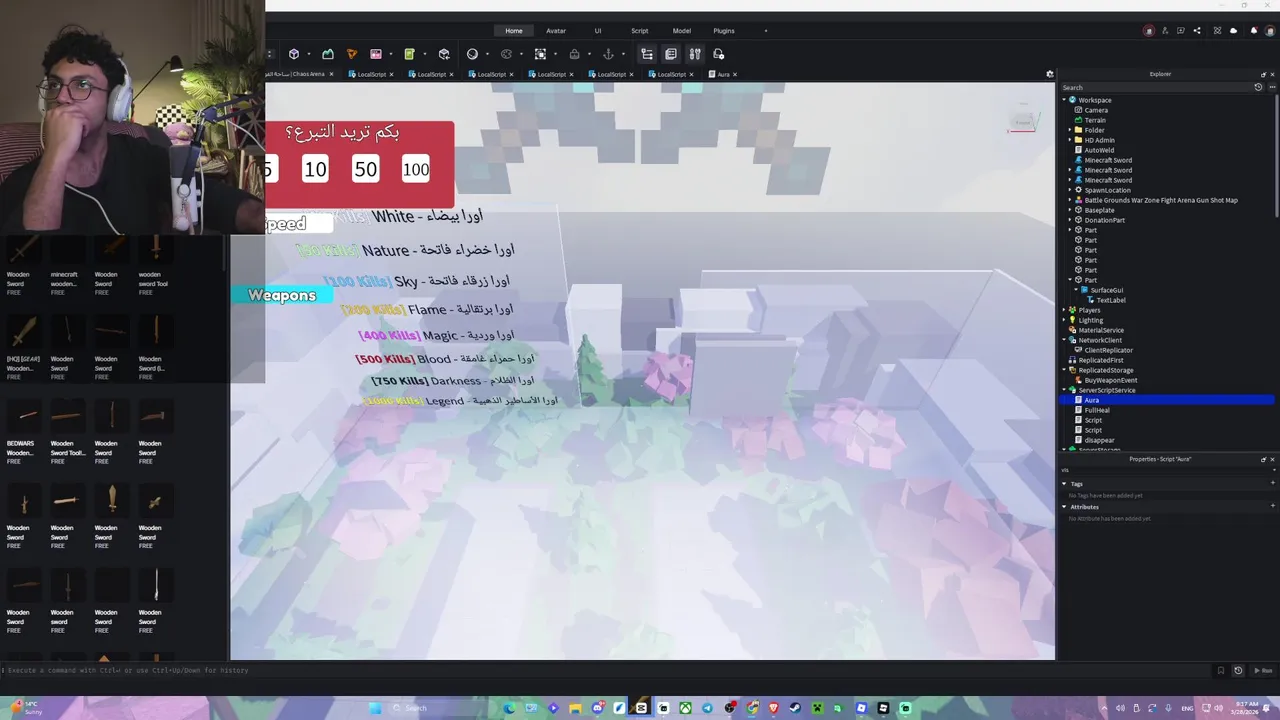Toggle the settings sliders button in ribbon
The width and height of the screenshot is (1280, 720).
[x=695, y=54]
